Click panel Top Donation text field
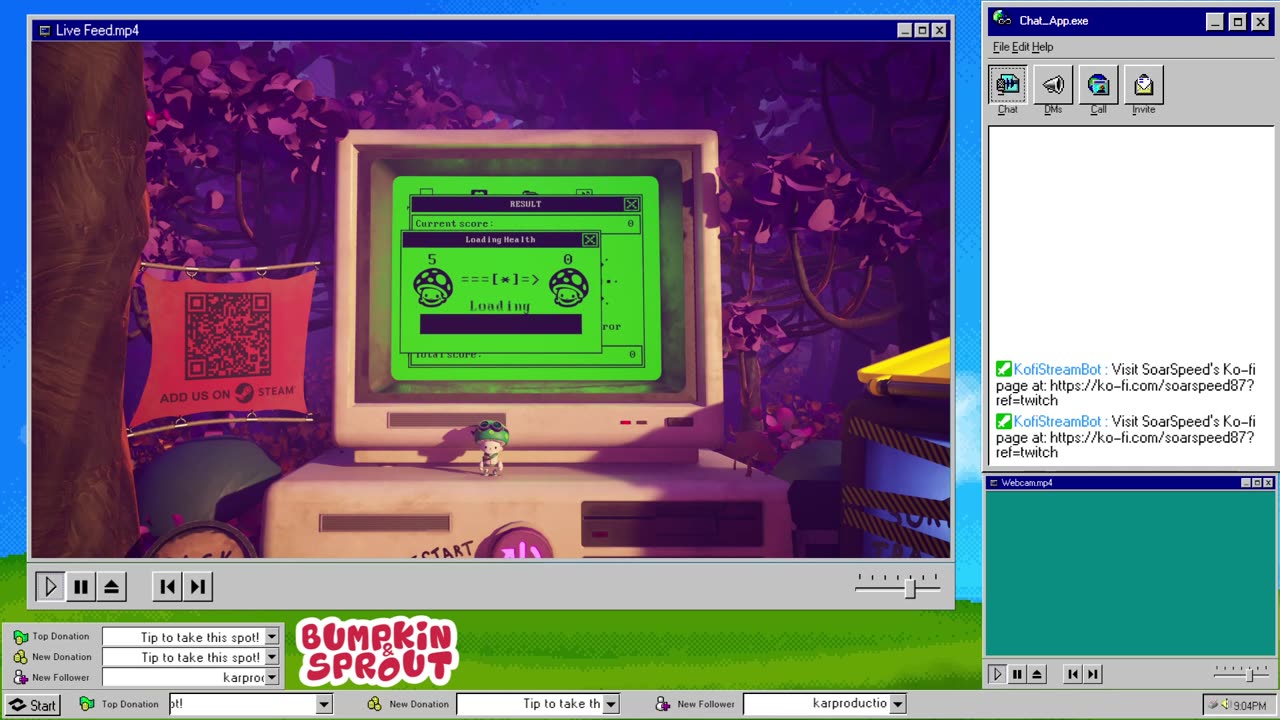This screenshot has height=720, width=1280. [x=183, y=637]
